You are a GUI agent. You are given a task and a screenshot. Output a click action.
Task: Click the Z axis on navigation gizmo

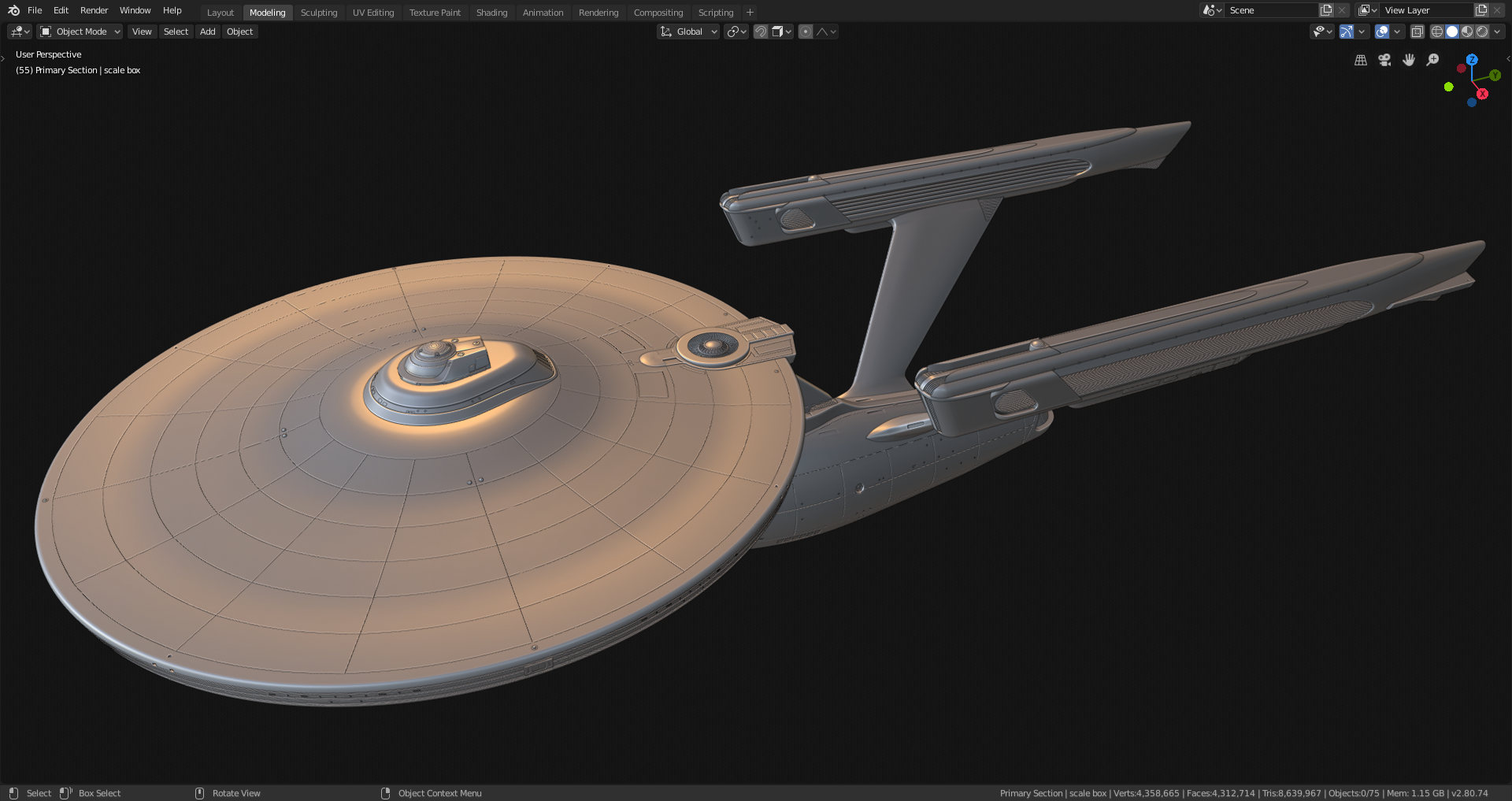pyautogui.click(x=1472, y=60)
